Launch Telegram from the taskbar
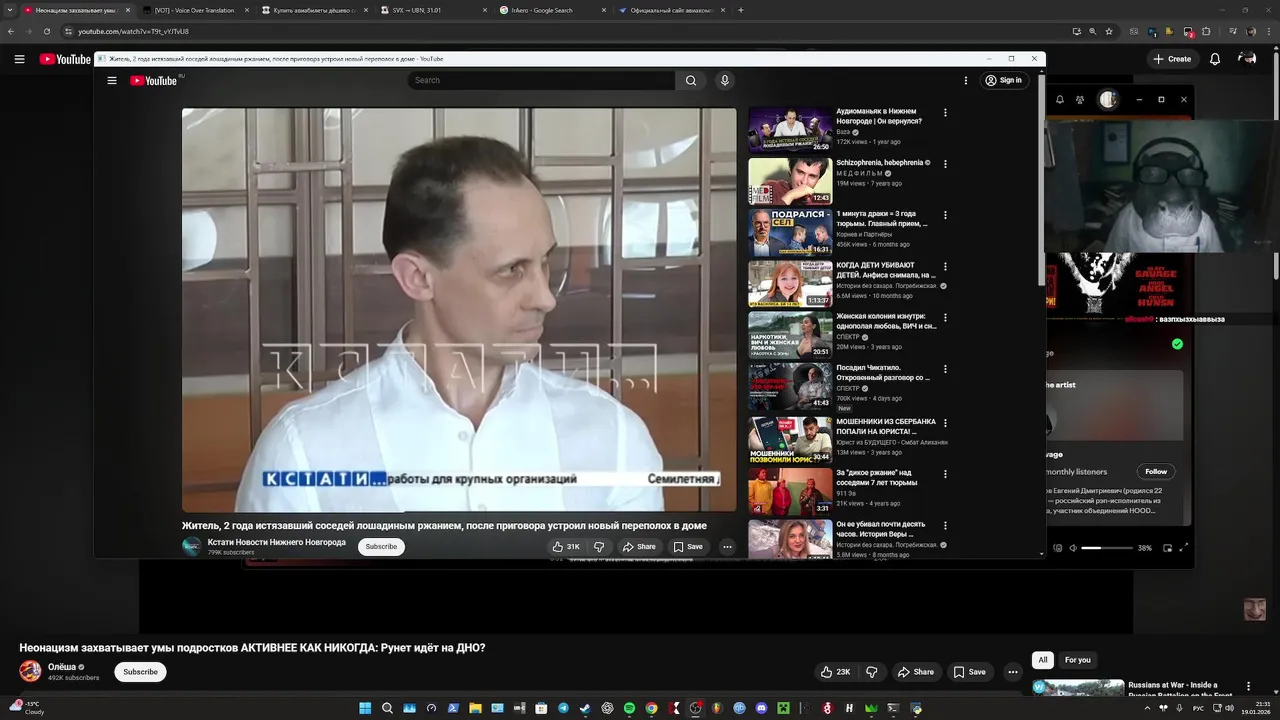The image size is (1280, 720). click(x=563, y=708)
